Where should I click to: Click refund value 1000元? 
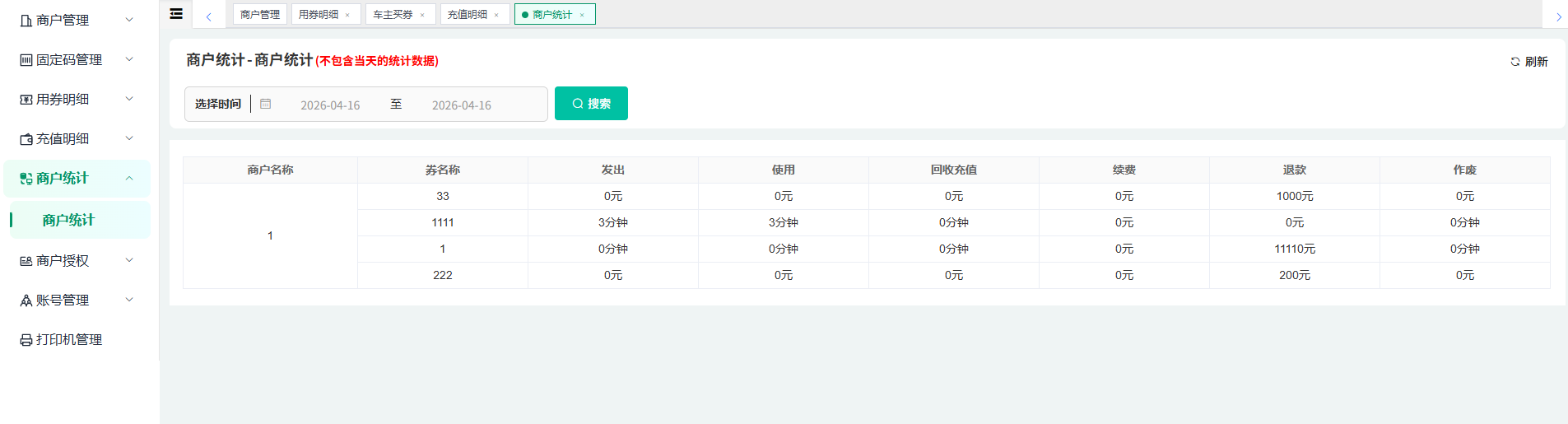pyautogui.click(x=1295, y=196)
